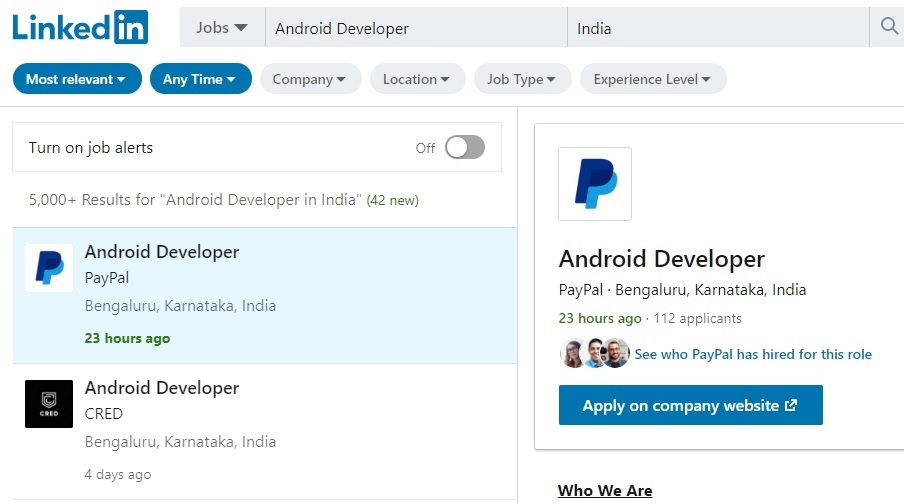Screen dimensions: 904x504
Task: Click the India location search field
Action: click(x=717, y=28)
